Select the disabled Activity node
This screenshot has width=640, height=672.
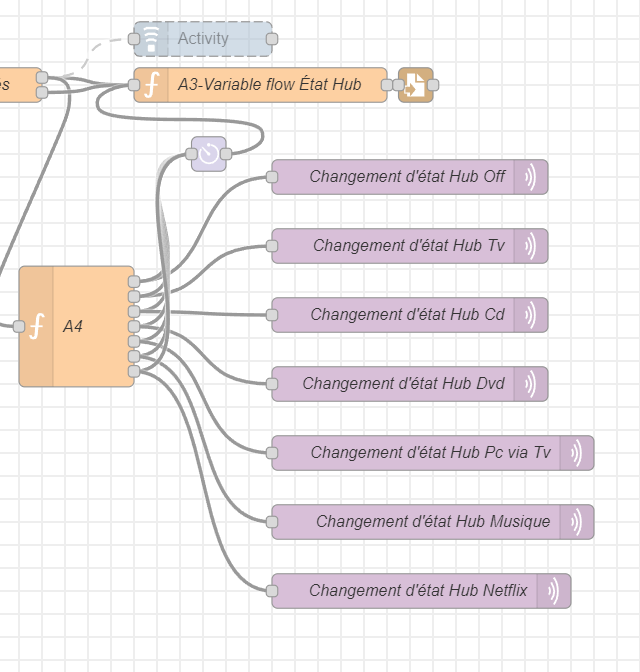click(203, 39)
